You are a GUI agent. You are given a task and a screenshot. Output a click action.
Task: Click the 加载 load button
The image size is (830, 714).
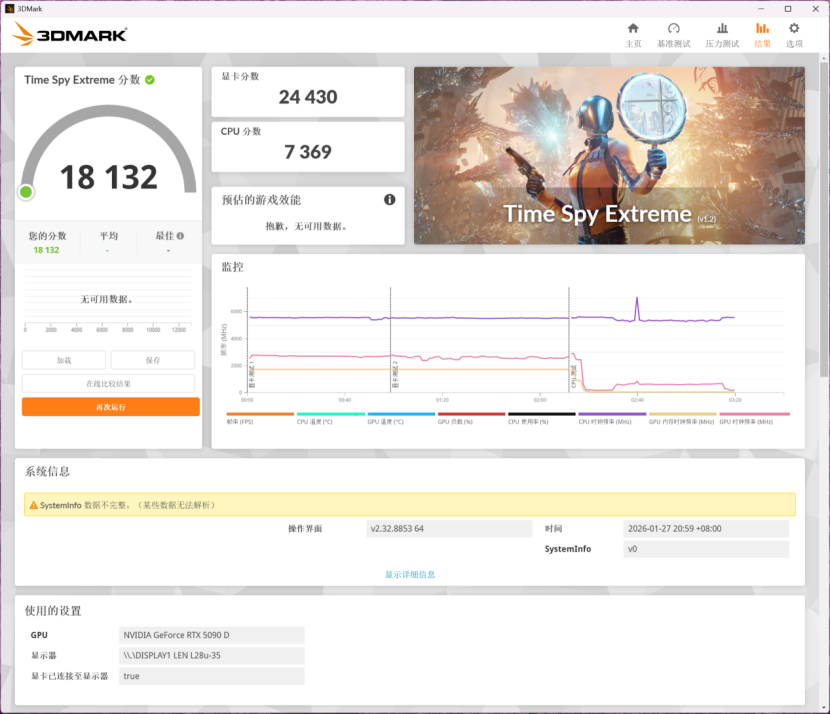(x=64, y=360)
